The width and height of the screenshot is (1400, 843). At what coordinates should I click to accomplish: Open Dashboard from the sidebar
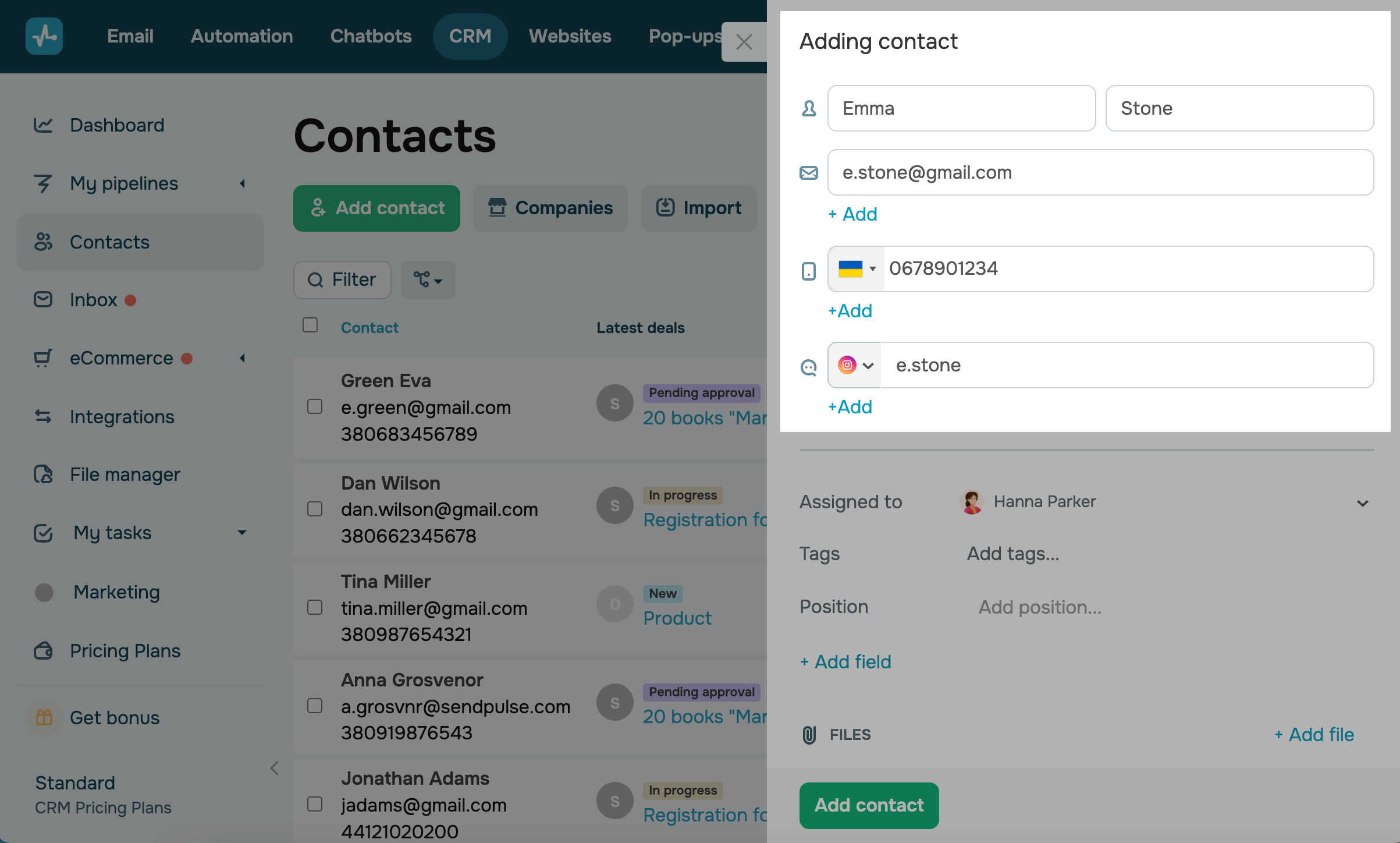[x=116, y=125]
